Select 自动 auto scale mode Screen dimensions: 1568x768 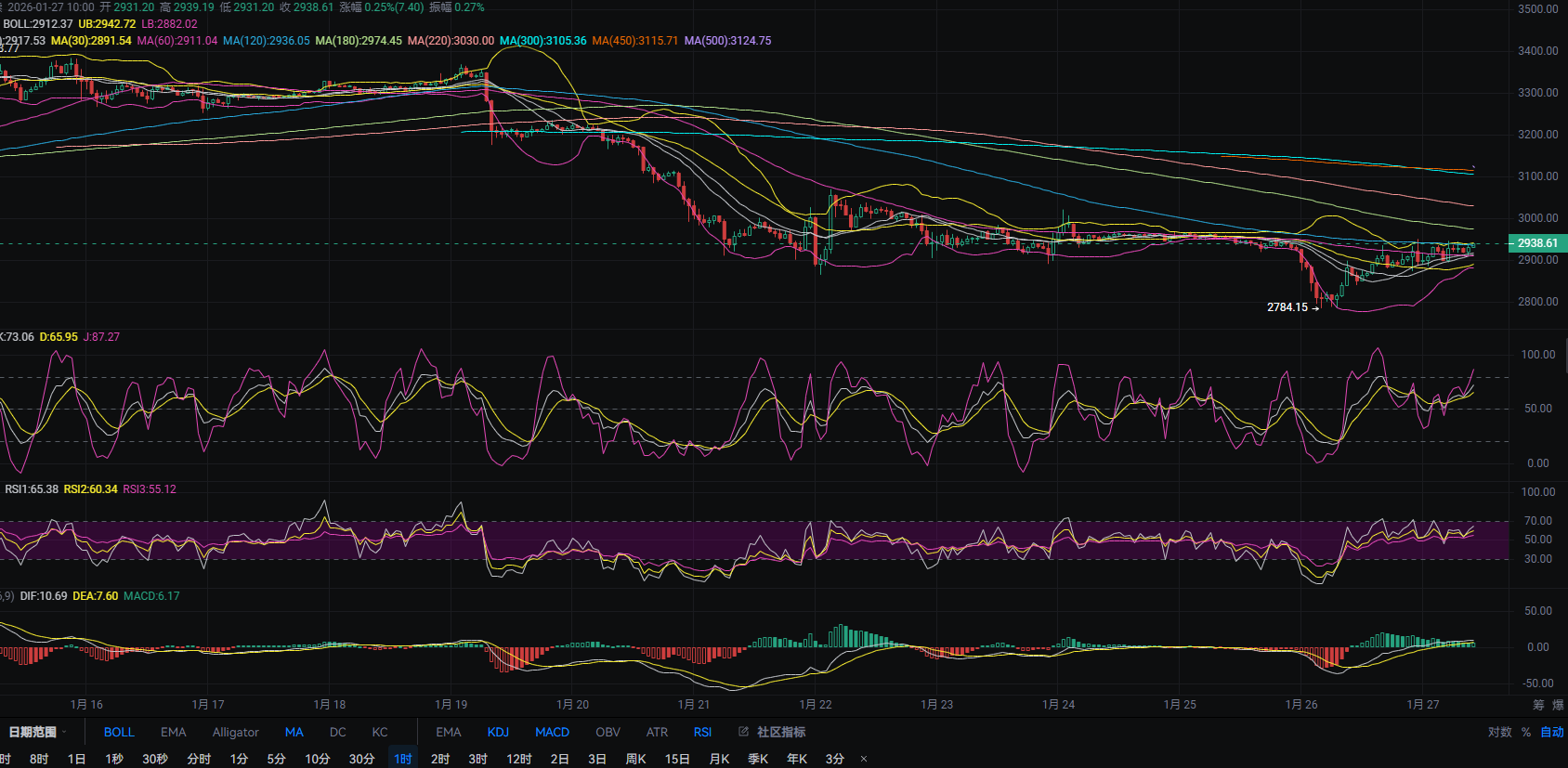1552,732
